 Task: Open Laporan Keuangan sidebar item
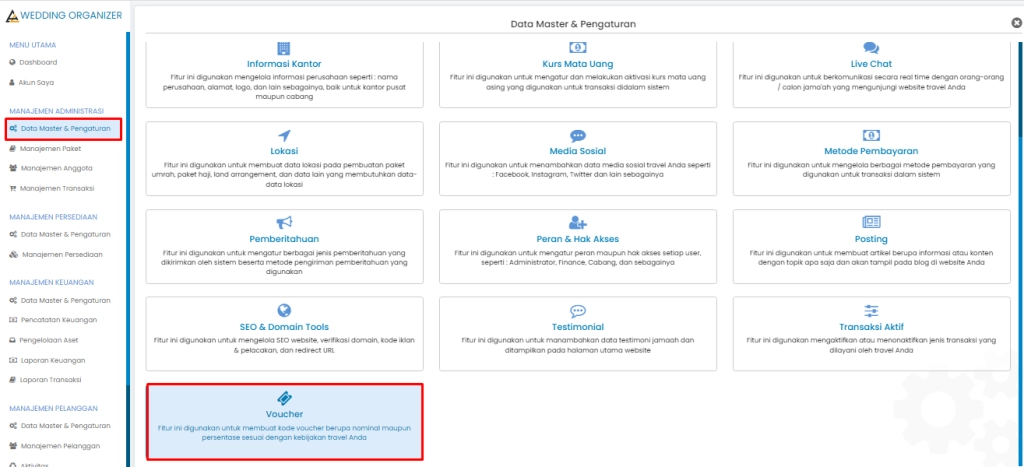coord(54,359)
